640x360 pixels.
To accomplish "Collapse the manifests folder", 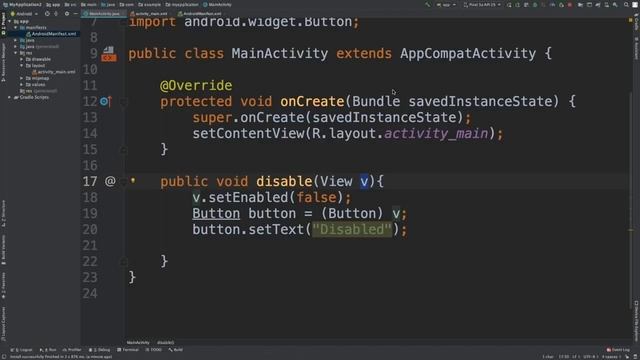I will click(16, 27).
